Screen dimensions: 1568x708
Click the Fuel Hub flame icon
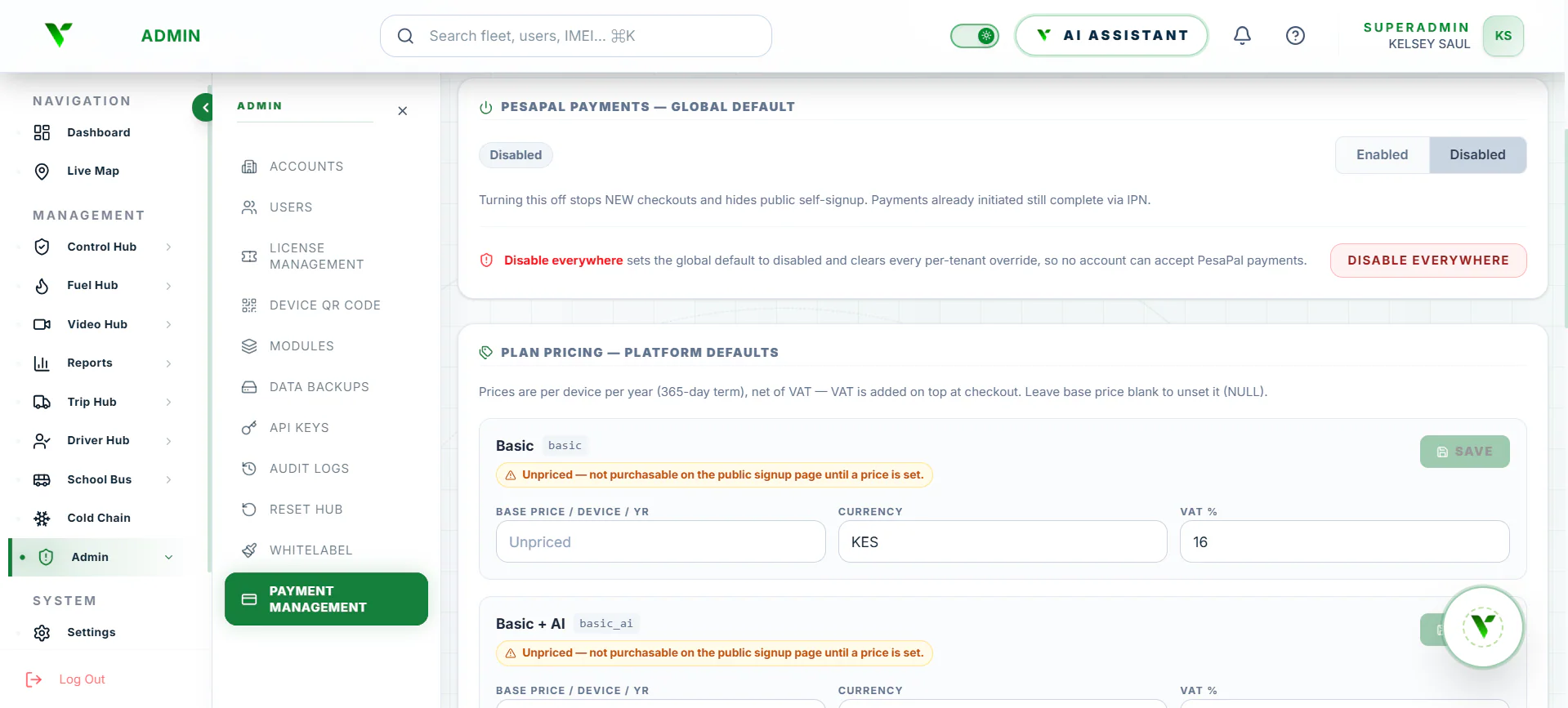[x=42, y=285]
